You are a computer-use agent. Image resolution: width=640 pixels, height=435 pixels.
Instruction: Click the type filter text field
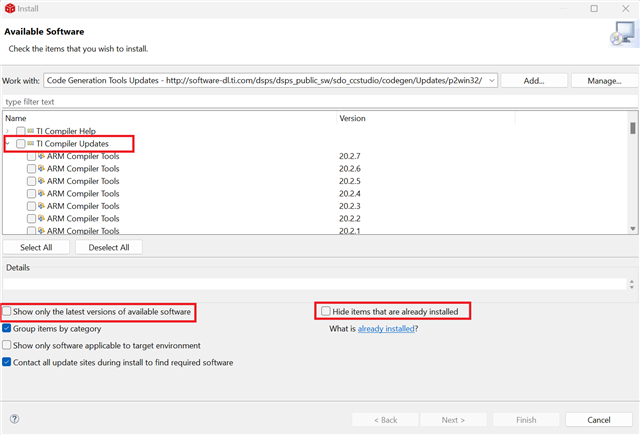click(320, 102)
